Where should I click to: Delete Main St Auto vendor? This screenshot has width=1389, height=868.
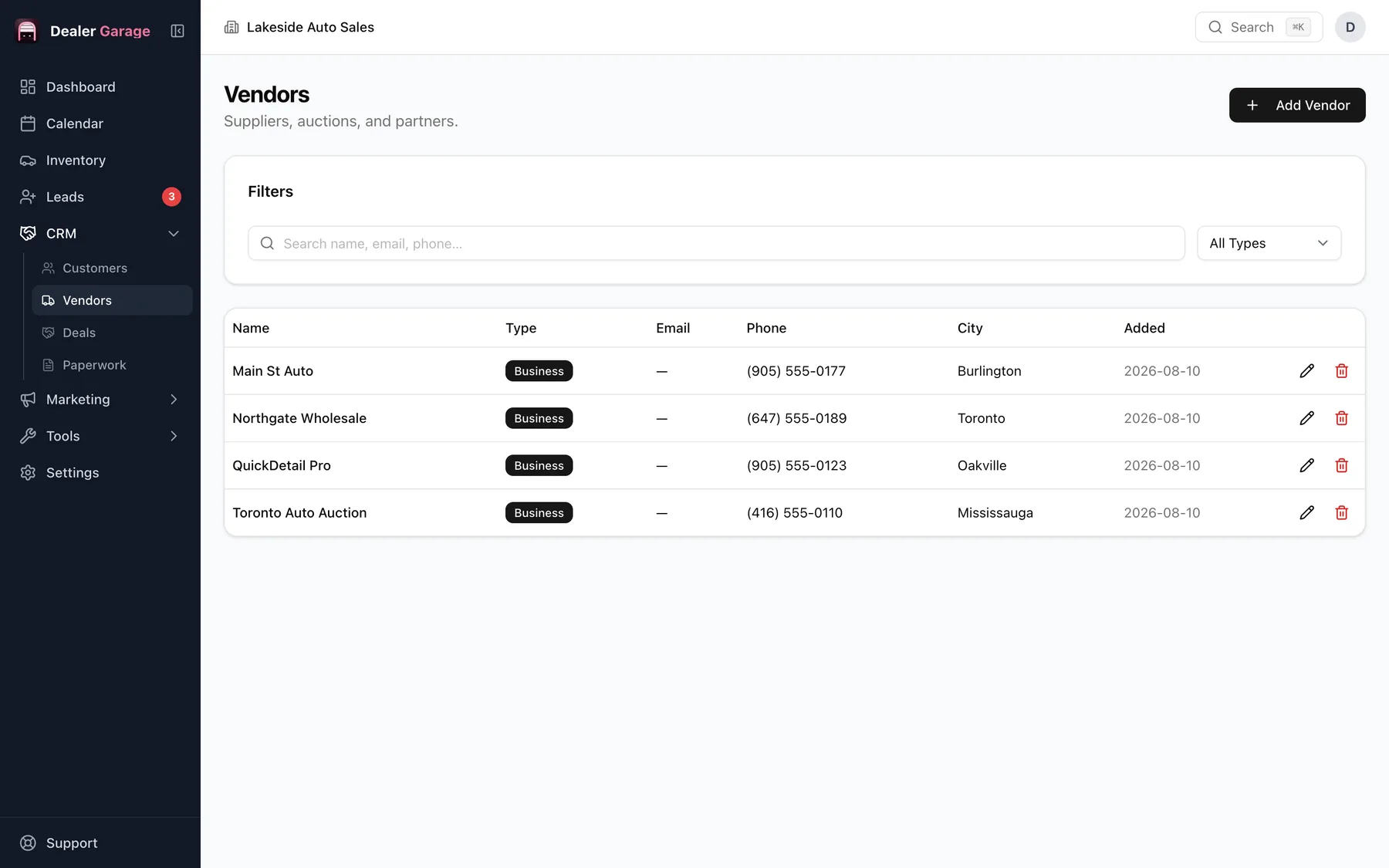tap(1342, 371)
